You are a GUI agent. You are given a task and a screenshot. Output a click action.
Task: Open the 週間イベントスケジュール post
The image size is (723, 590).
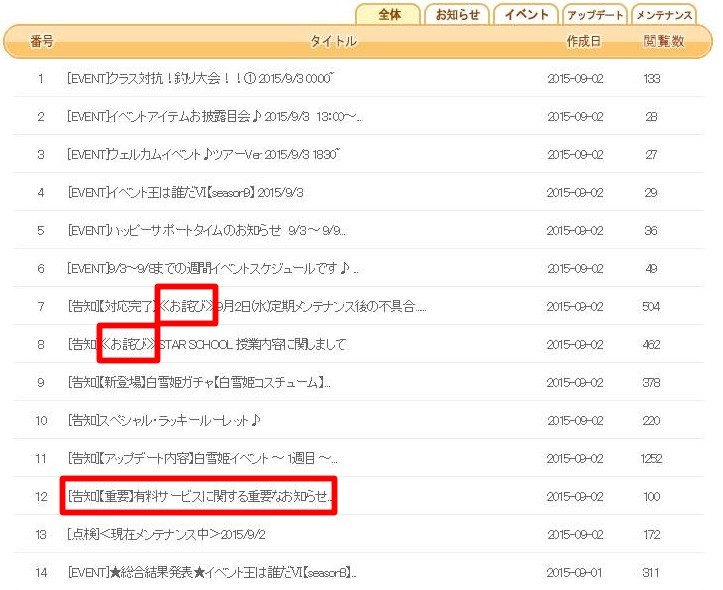click(212, 269)
